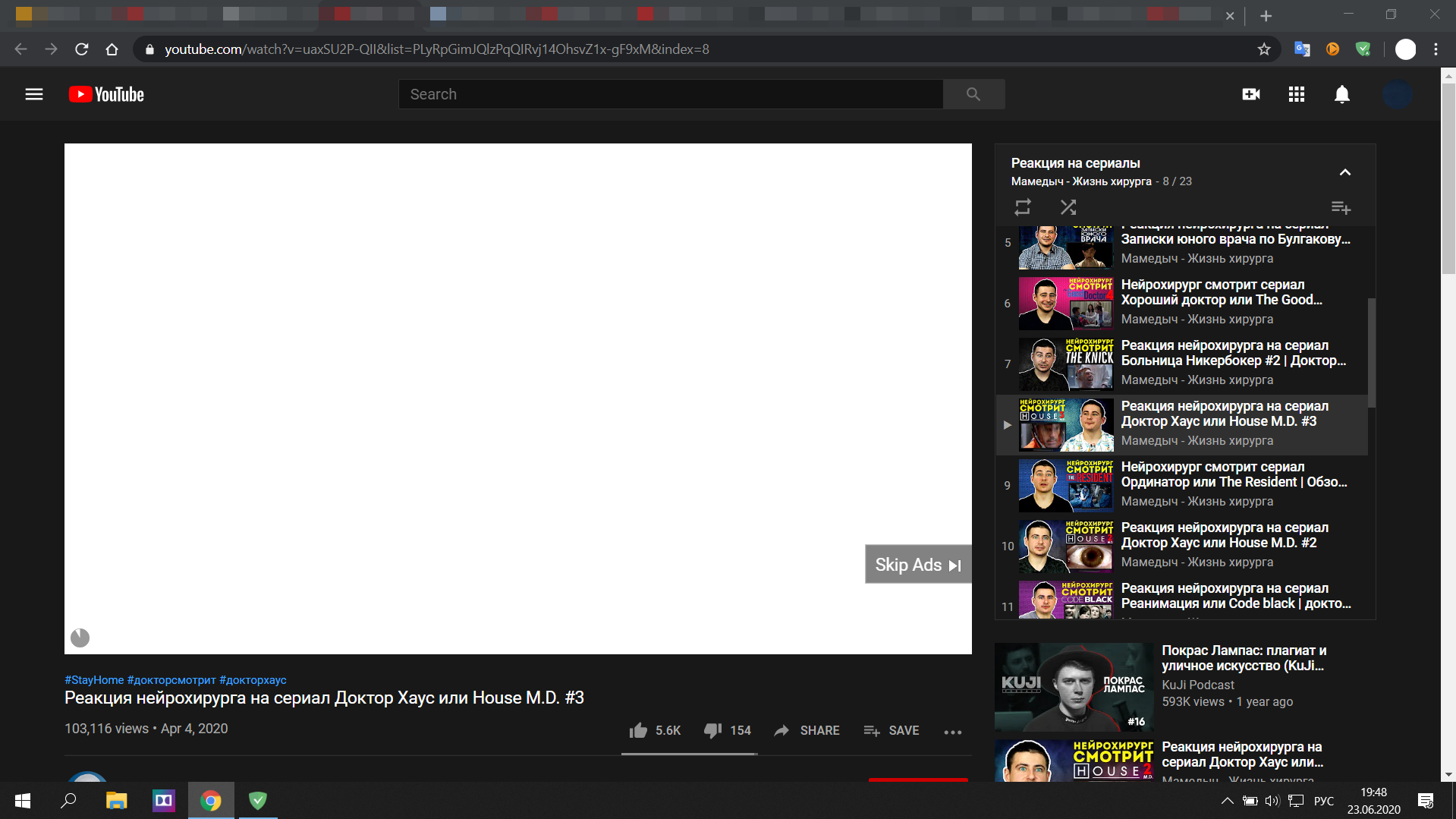
Task: Open Chrome from the taskbar
Action: pos(211,801)
